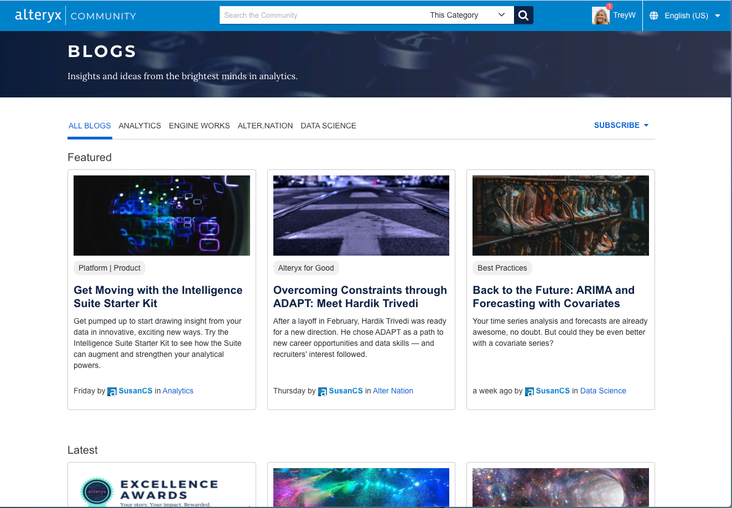732x508 pixels.
Task: Click SusanCS avatar icon in Alter Nation post
Action: point(323,391)
